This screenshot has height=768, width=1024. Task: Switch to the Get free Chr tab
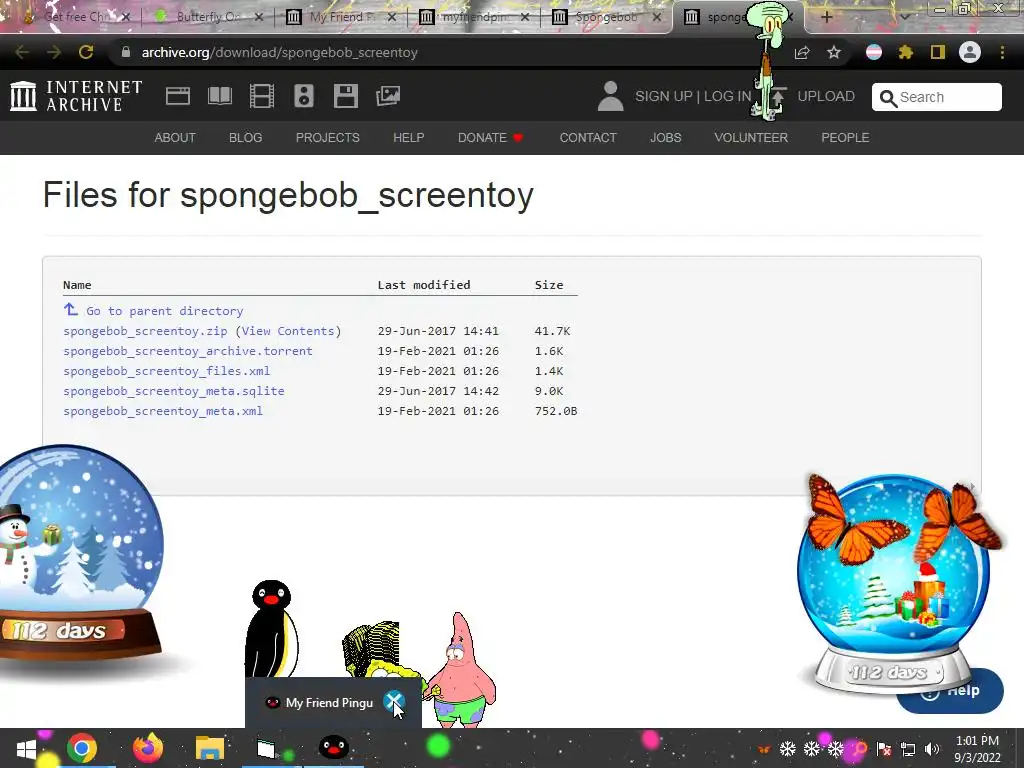pos(76,17)
